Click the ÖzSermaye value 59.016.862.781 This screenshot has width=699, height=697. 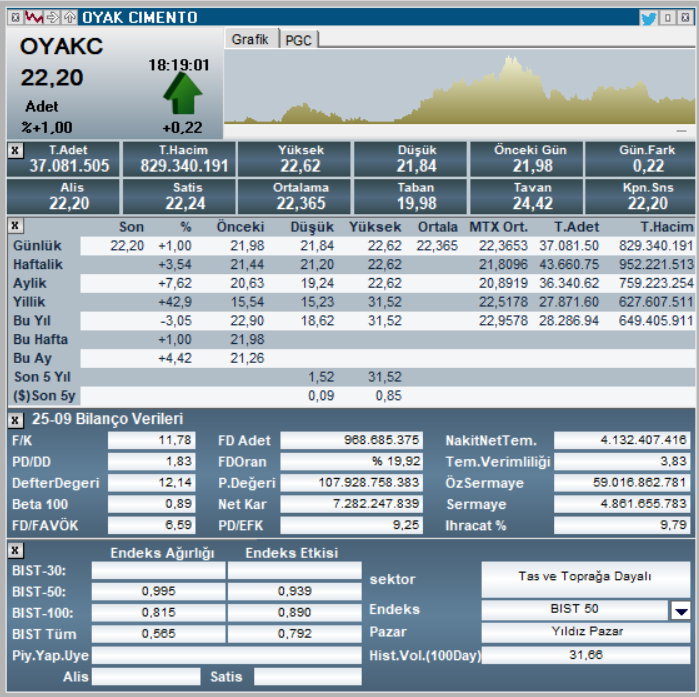coord(622,483)
